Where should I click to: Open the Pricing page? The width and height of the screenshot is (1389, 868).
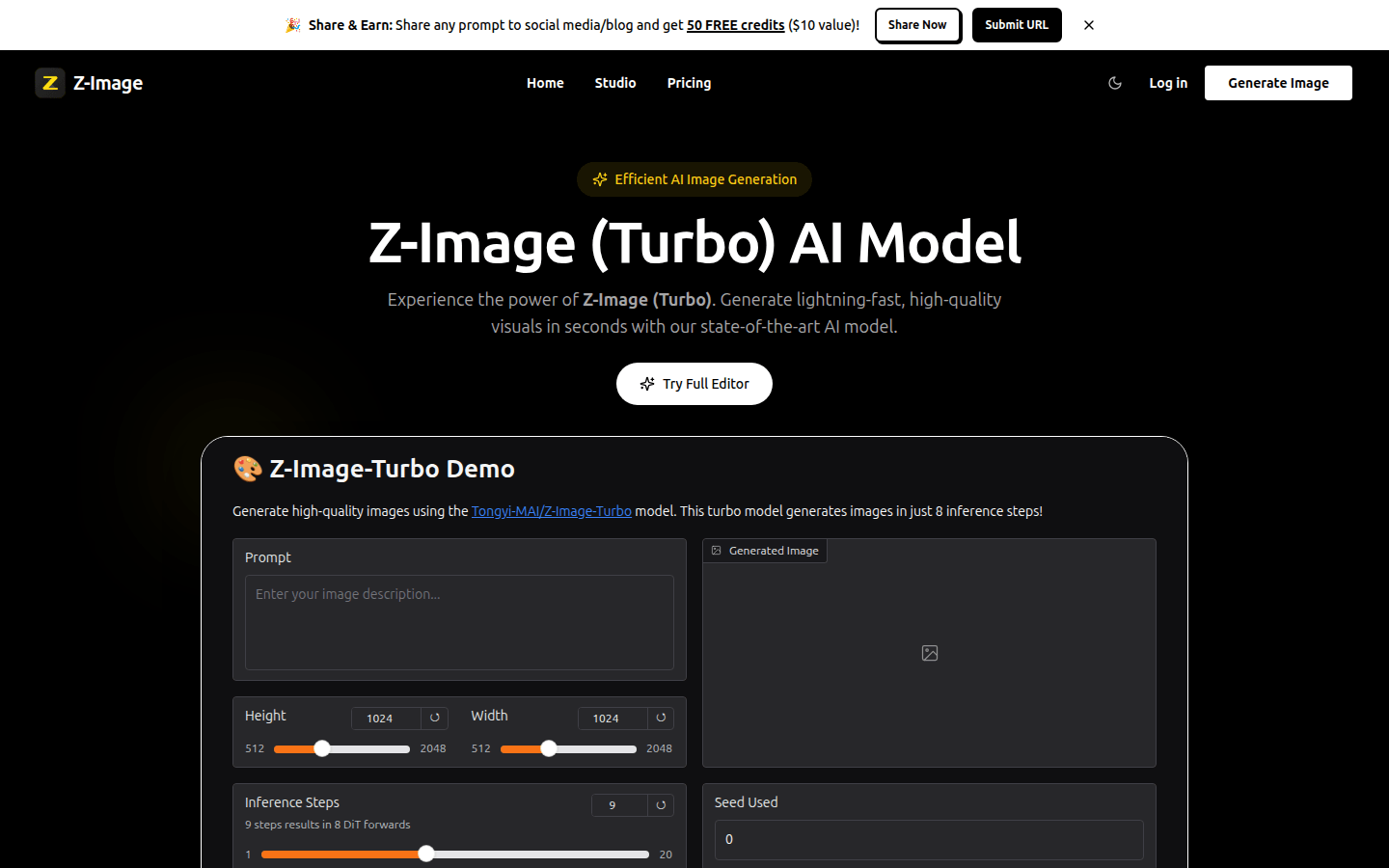pyautogui.click(x=689, y=83)
